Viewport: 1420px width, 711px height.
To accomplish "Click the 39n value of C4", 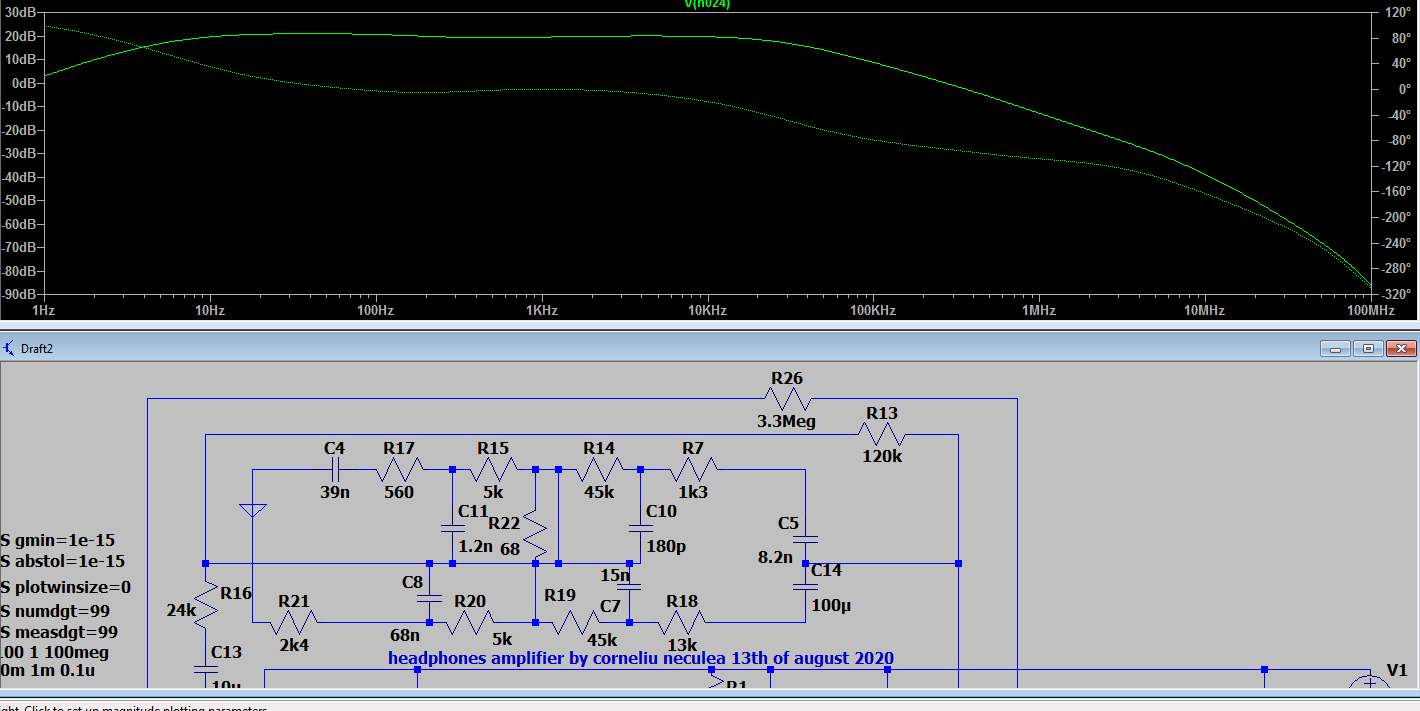I will [x=336, y=492].
